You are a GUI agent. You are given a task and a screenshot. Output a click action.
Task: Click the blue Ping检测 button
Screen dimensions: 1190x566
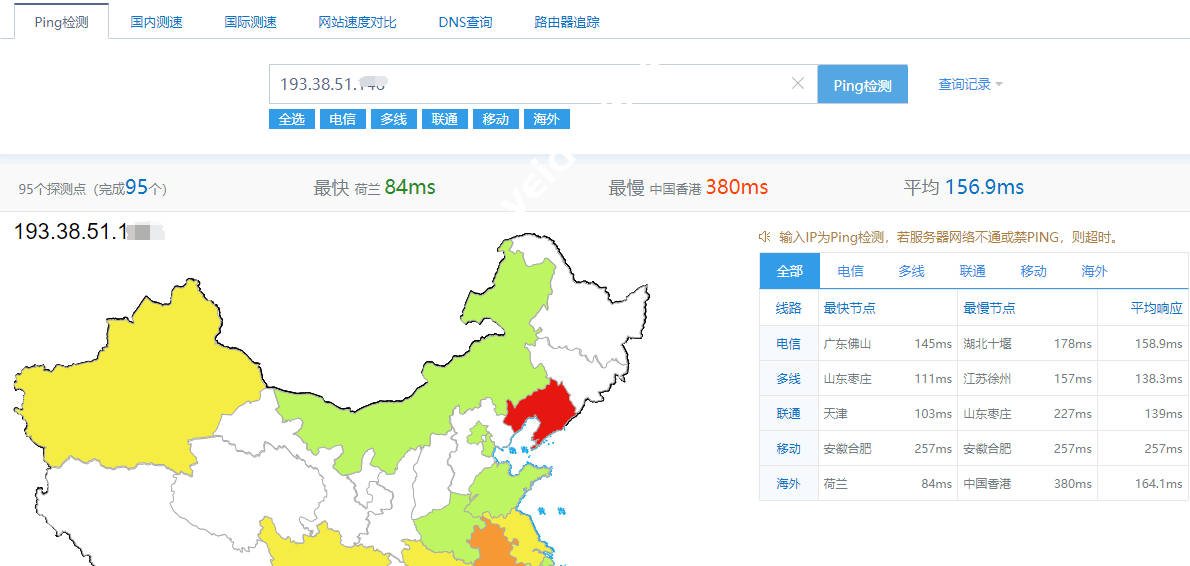click(x=862, y=84)
